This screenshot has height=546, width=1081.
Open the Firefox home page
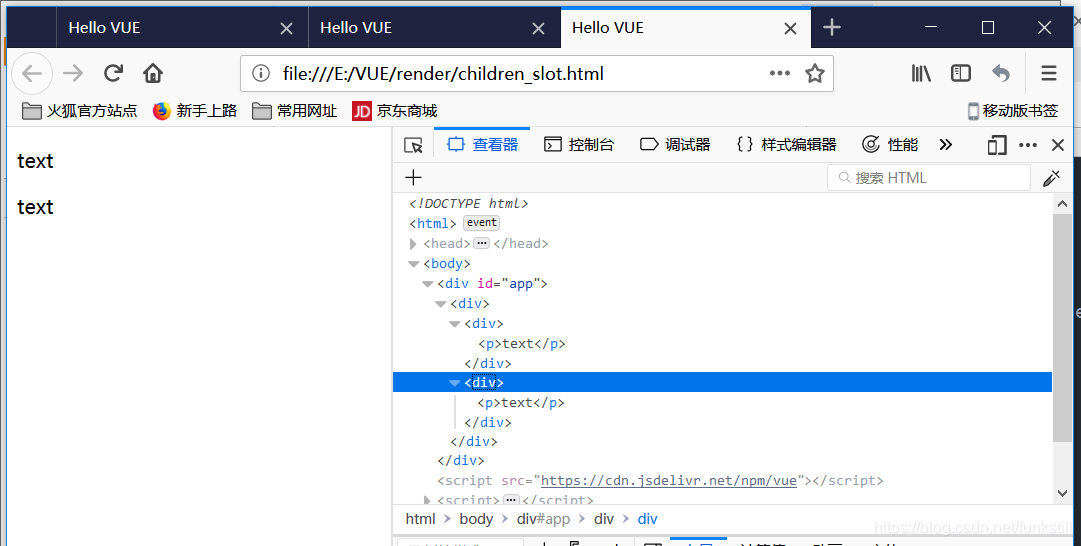coord(152,73)
